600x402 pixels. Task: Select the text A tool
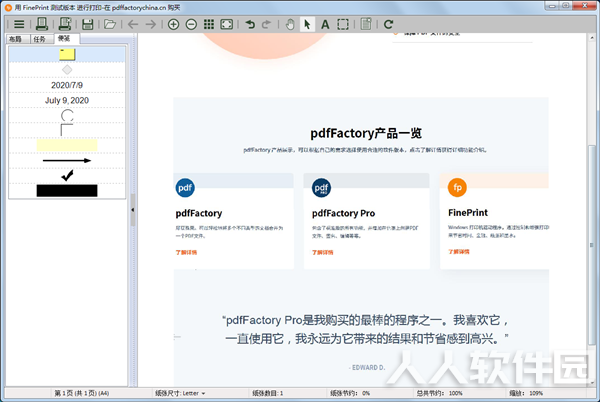(x=325, y=24)
